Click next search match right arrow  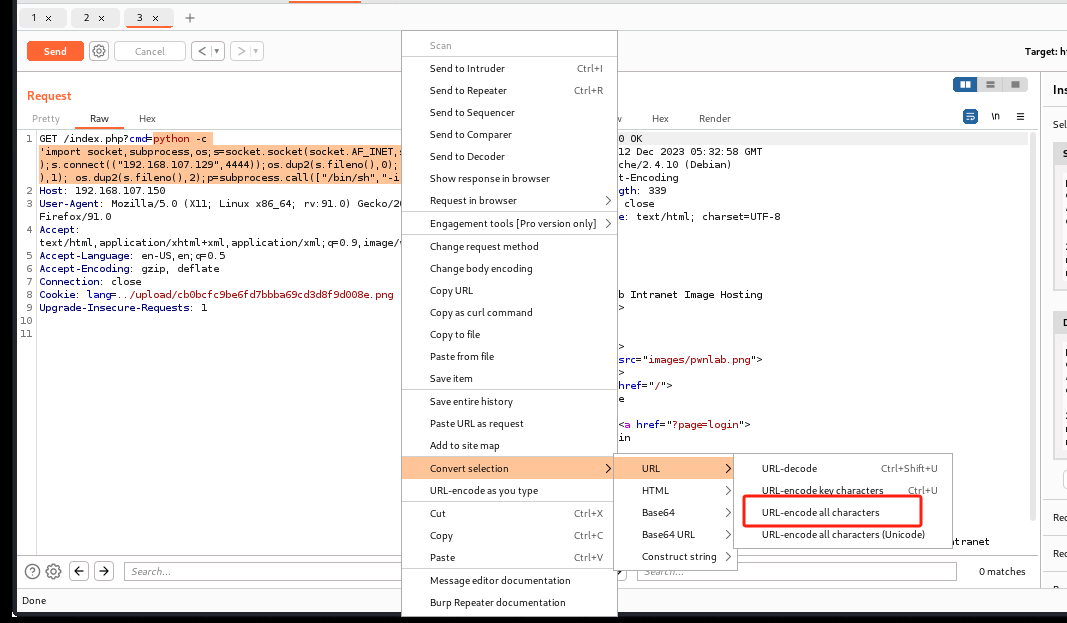coord(103,571)
